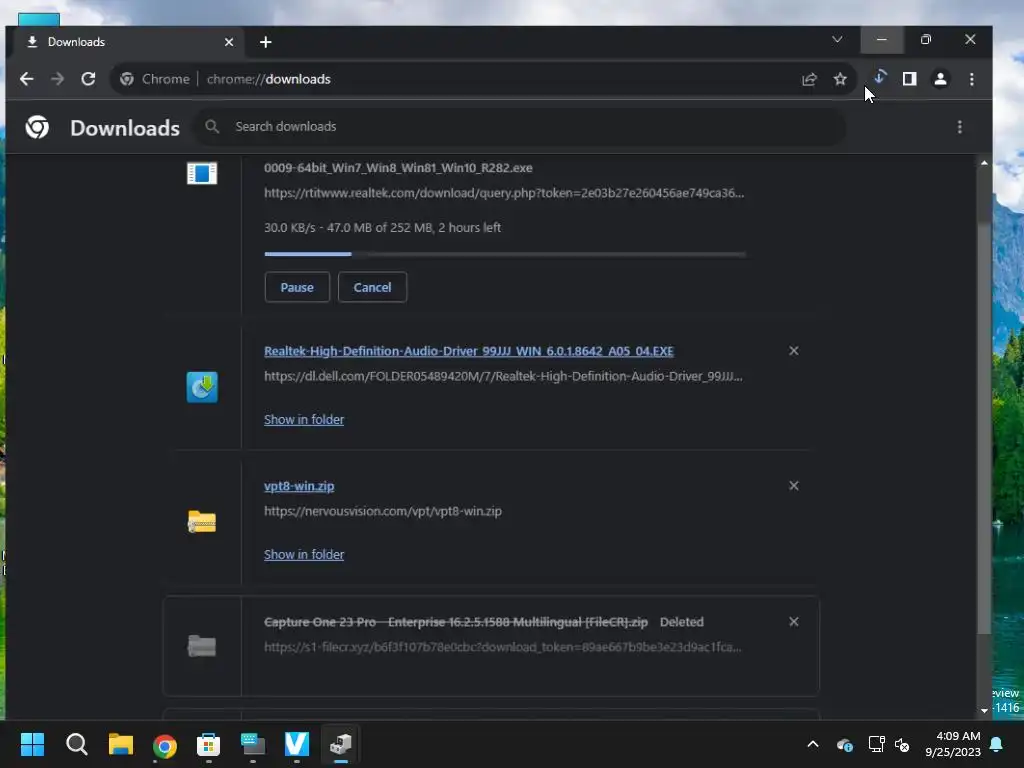
Task: Click the search magnifier in Search downloads
Action: [212, 126]
